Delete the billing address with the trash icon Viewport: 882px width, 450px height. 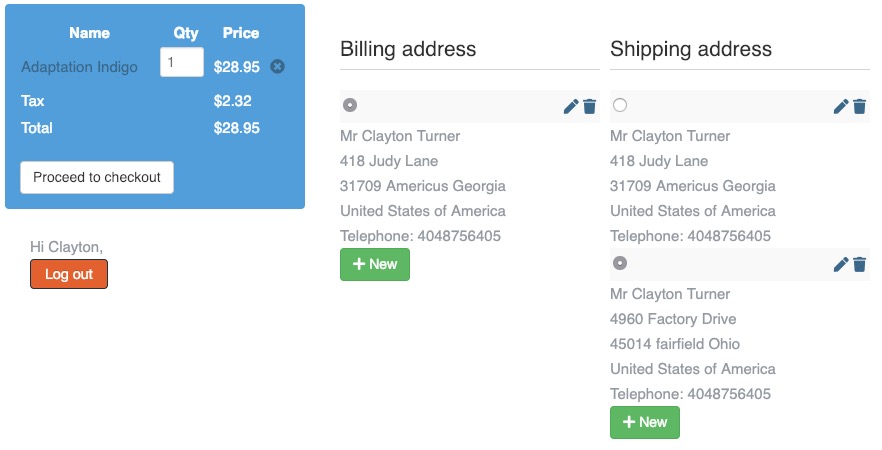590,106
